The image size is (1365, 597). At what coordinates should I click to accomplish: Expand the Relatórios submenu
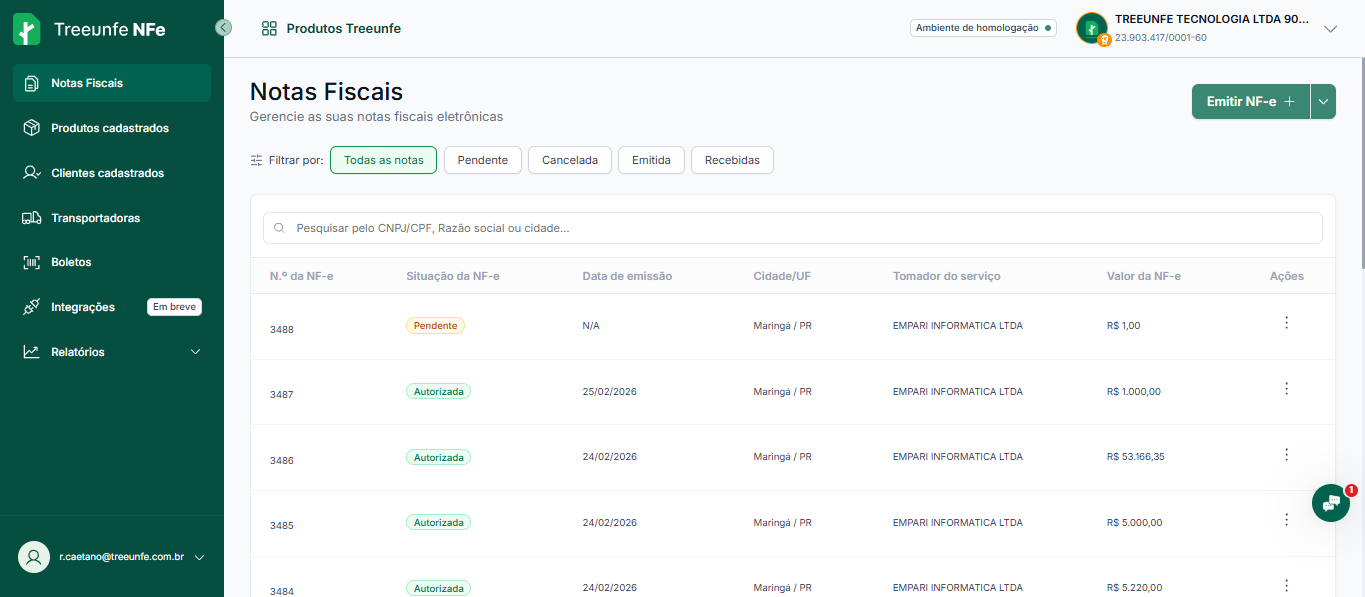(195, 352)
